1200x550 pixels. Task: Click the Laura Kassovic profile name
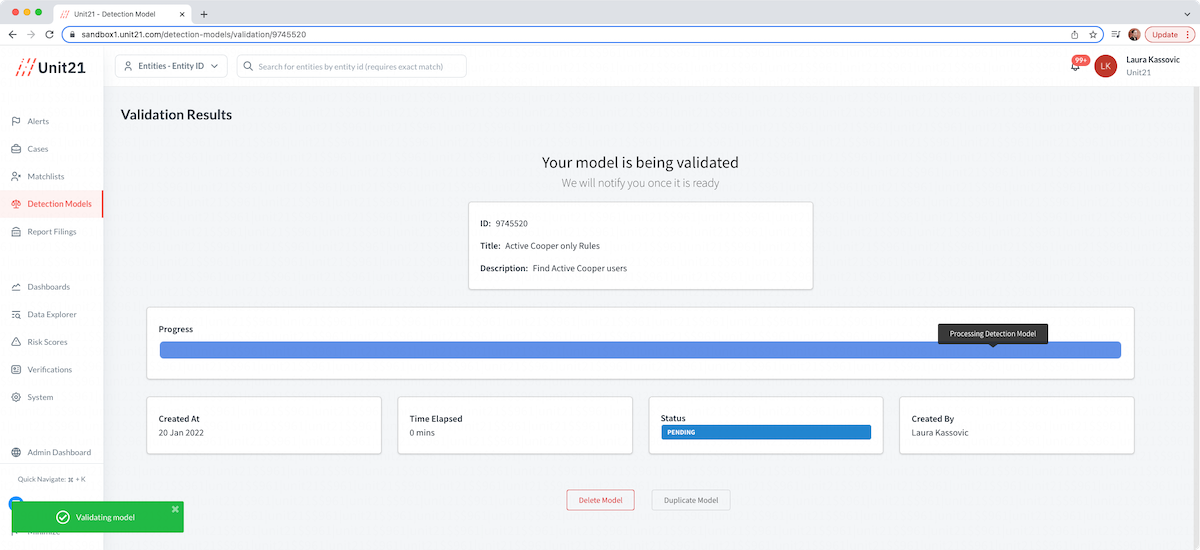(x=1153, y=60)
